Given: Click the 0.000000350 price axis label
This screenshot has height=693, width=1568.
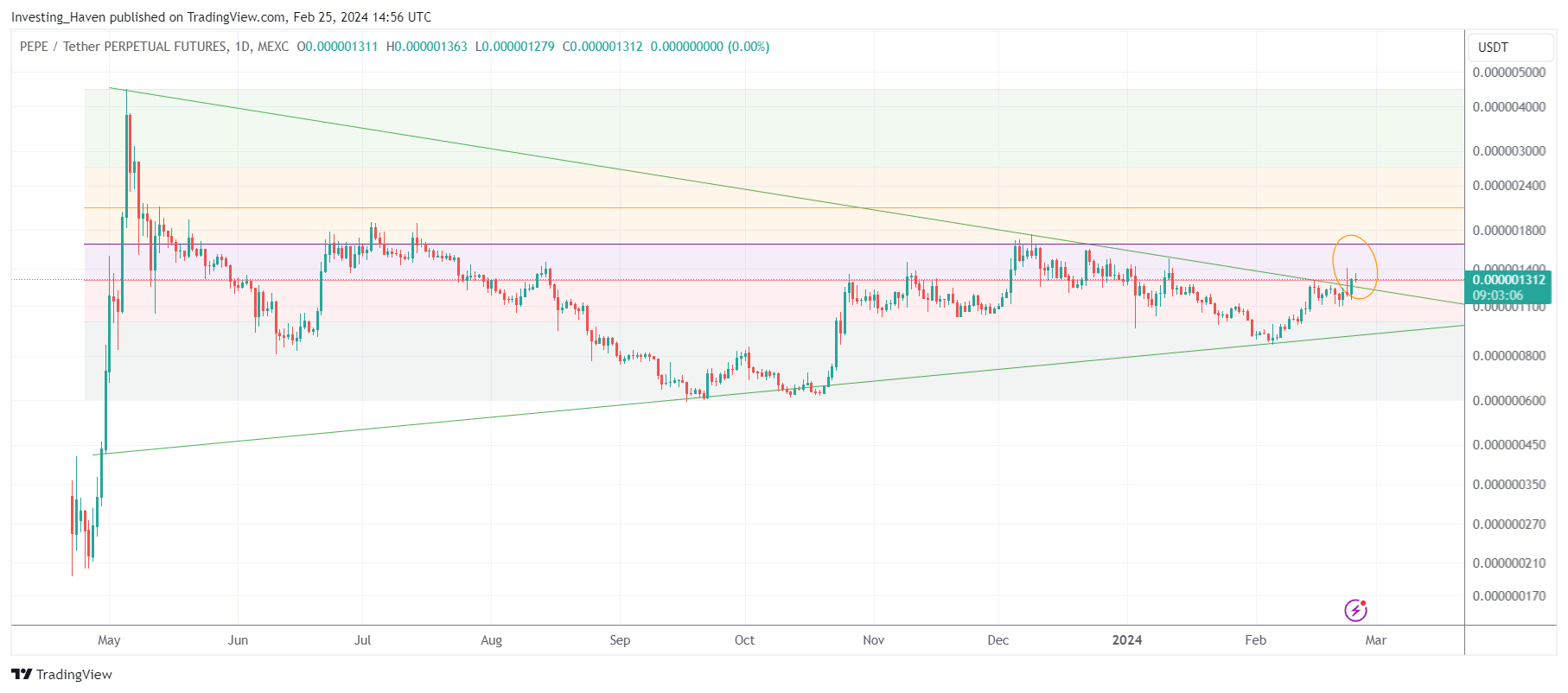Looking at the screenshot, I should (1509, 484).
